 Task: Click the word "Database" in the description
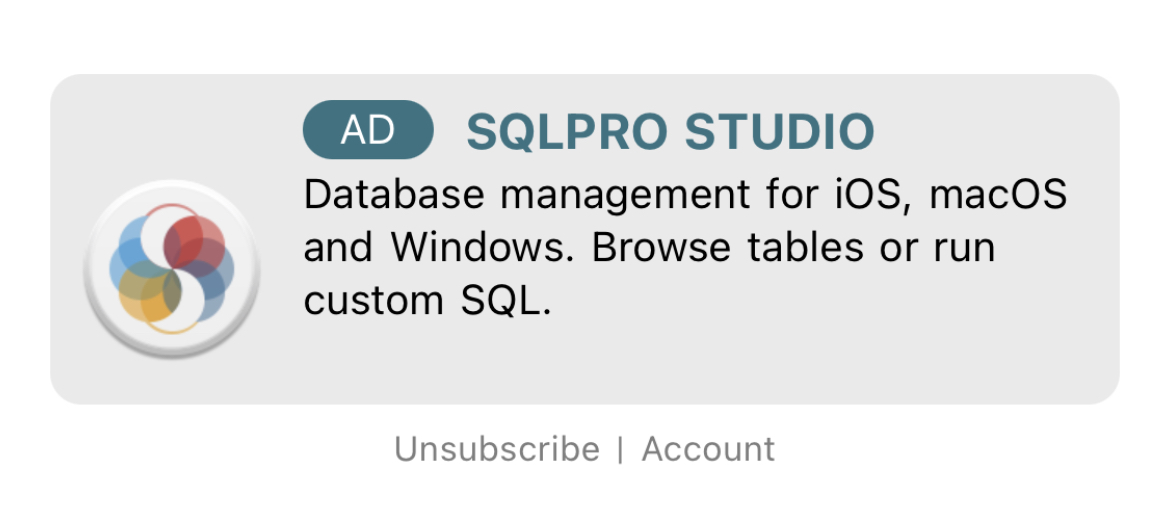coord(394,195)
